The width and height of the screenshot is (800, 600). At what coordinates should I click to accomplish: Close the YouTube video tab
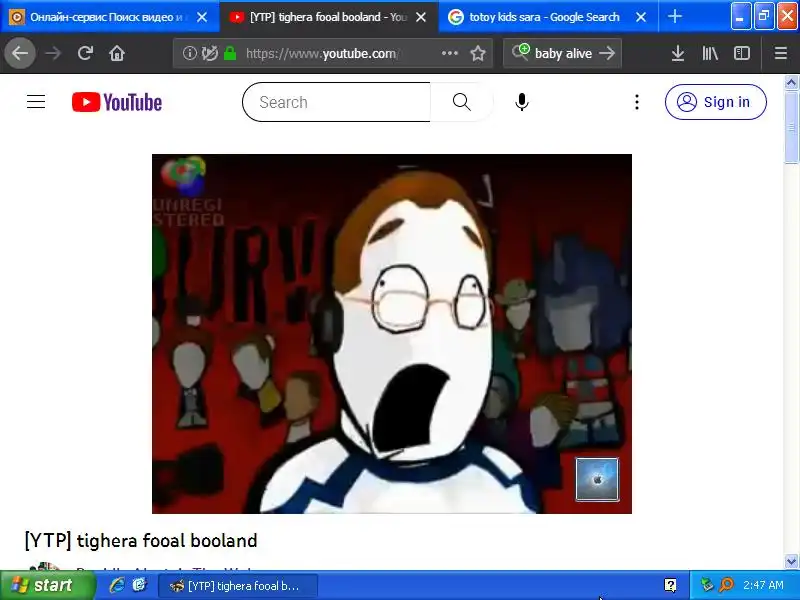pyautogui.click(x=421, y=17)
